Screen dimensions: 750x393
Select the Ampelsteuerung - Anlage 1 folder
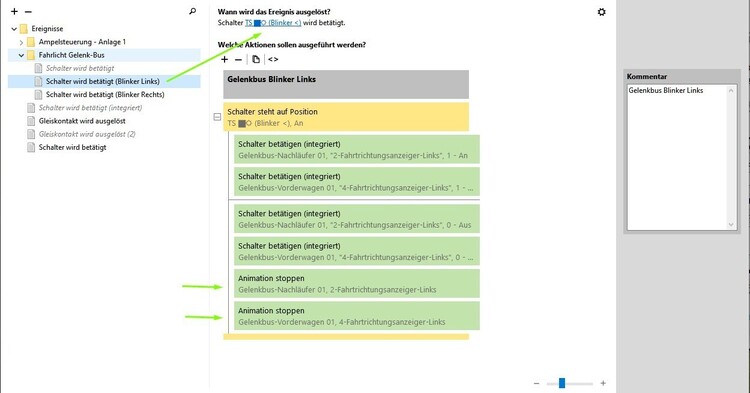point(82,42)
